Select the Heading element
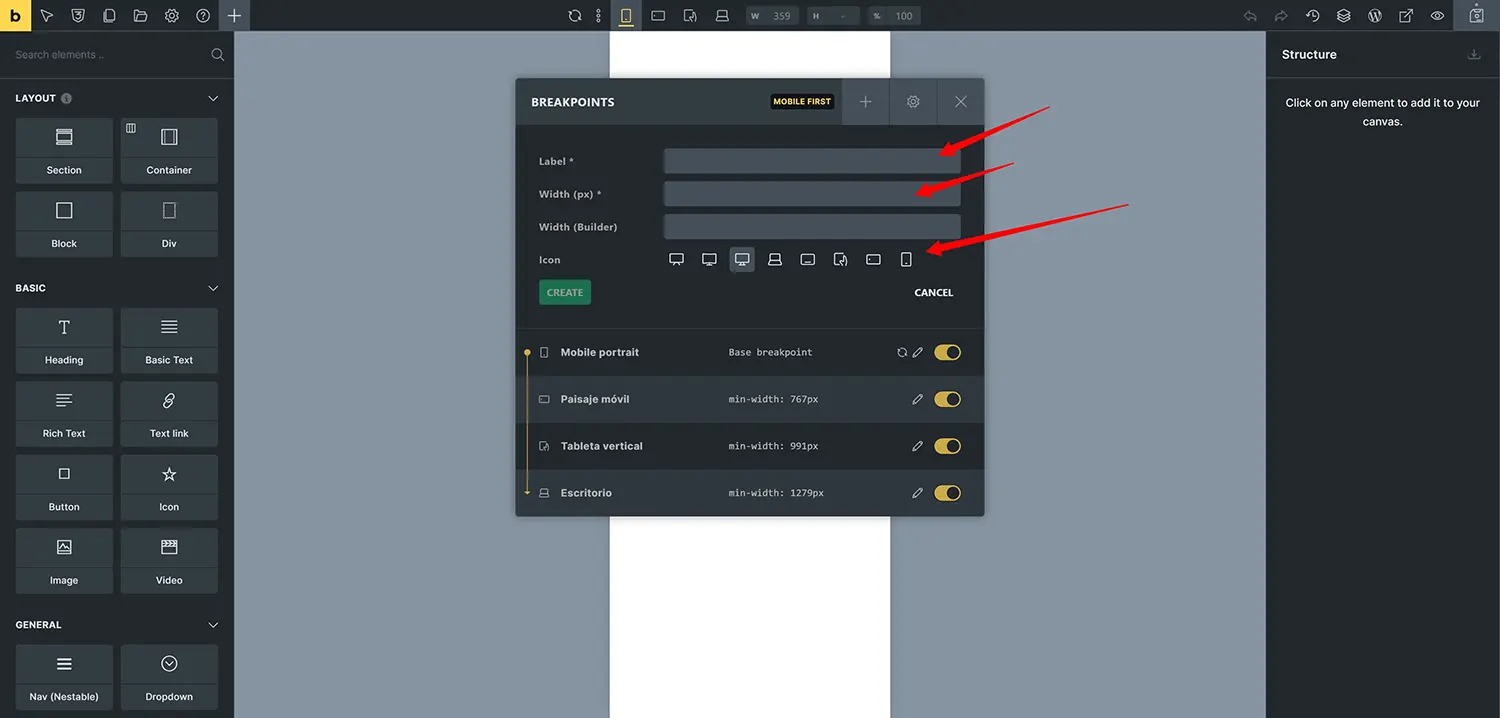Screen dimensions: 1500x718 pyautogui.click(x=64, y=341)
